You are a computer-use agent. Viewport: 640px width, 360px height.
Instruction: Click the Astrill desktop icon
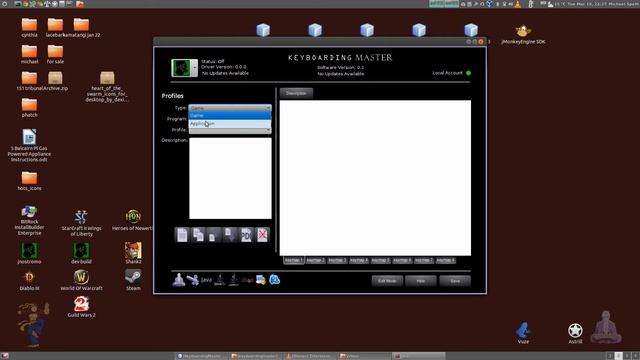[575, 333]
